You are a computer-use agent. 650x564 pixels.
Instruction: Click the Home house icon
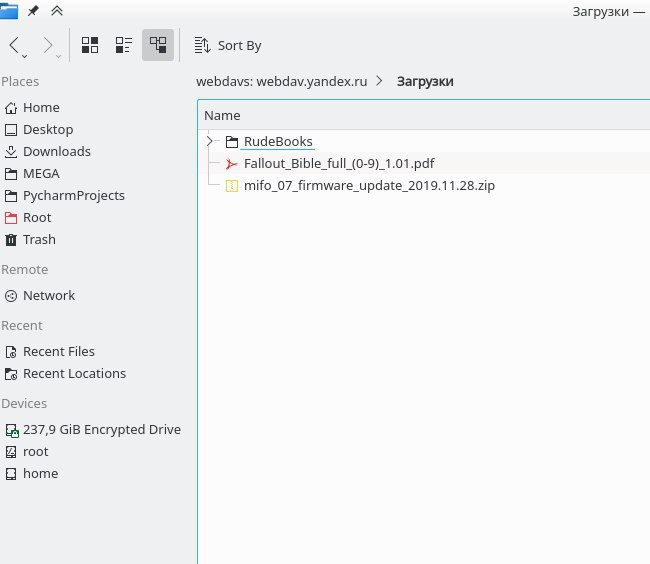tap(11, 108)
